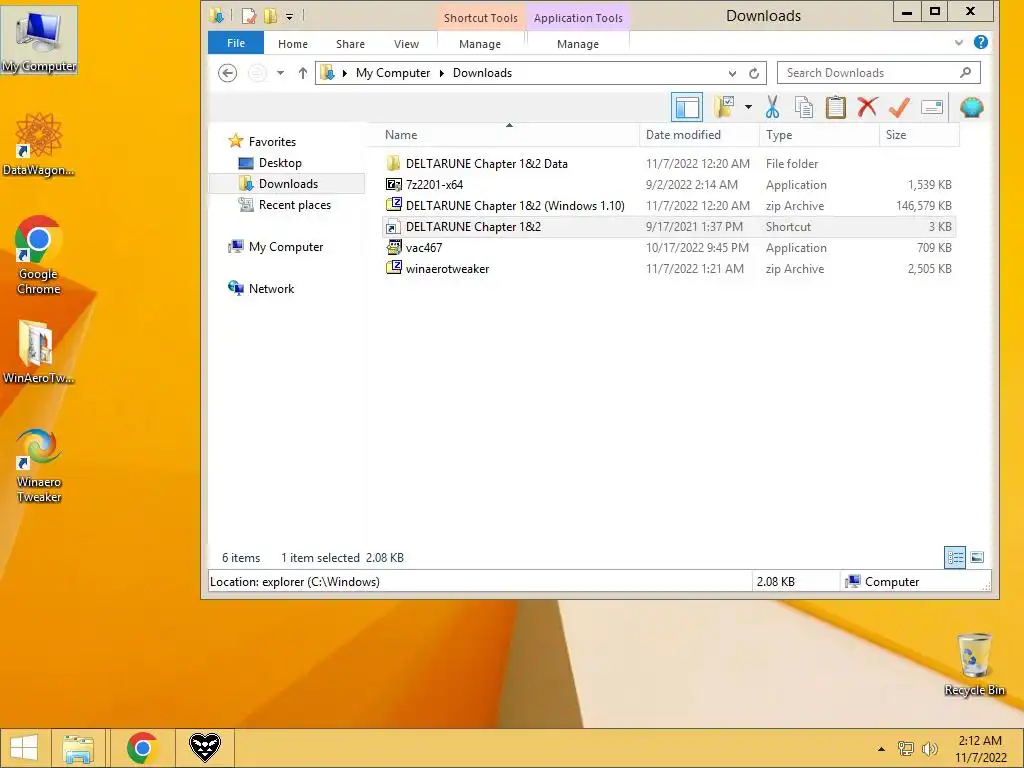Click the Refresh button in address bar
Viewport: 1024px width, 768px height.
754,73
